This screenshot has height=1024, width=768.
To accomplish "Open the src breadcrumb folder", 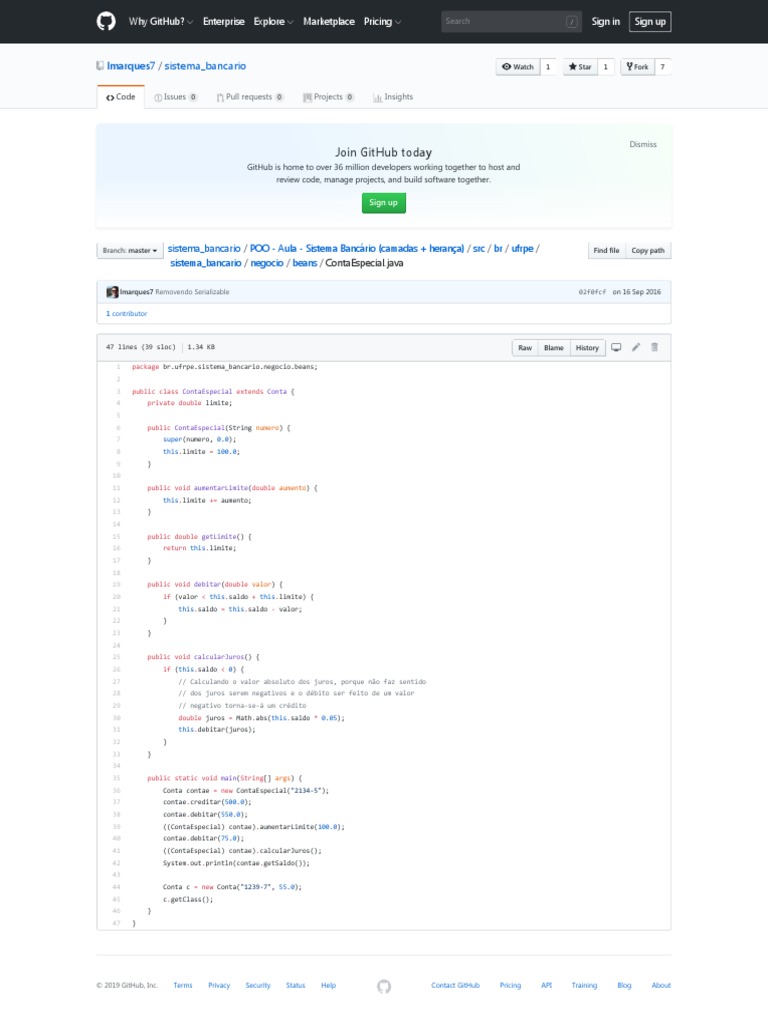I will pos(479,249).
